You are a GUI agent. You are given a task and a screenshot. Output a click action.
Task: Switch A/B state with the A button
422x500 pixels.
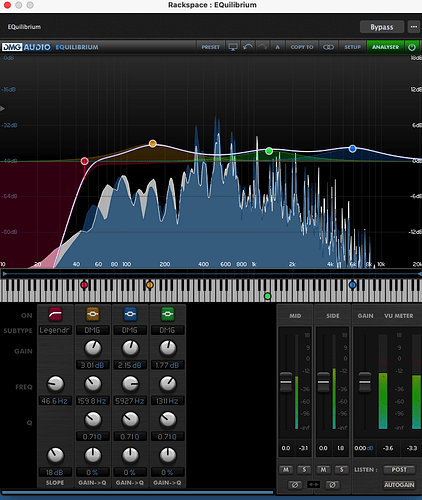click(277, 47)
